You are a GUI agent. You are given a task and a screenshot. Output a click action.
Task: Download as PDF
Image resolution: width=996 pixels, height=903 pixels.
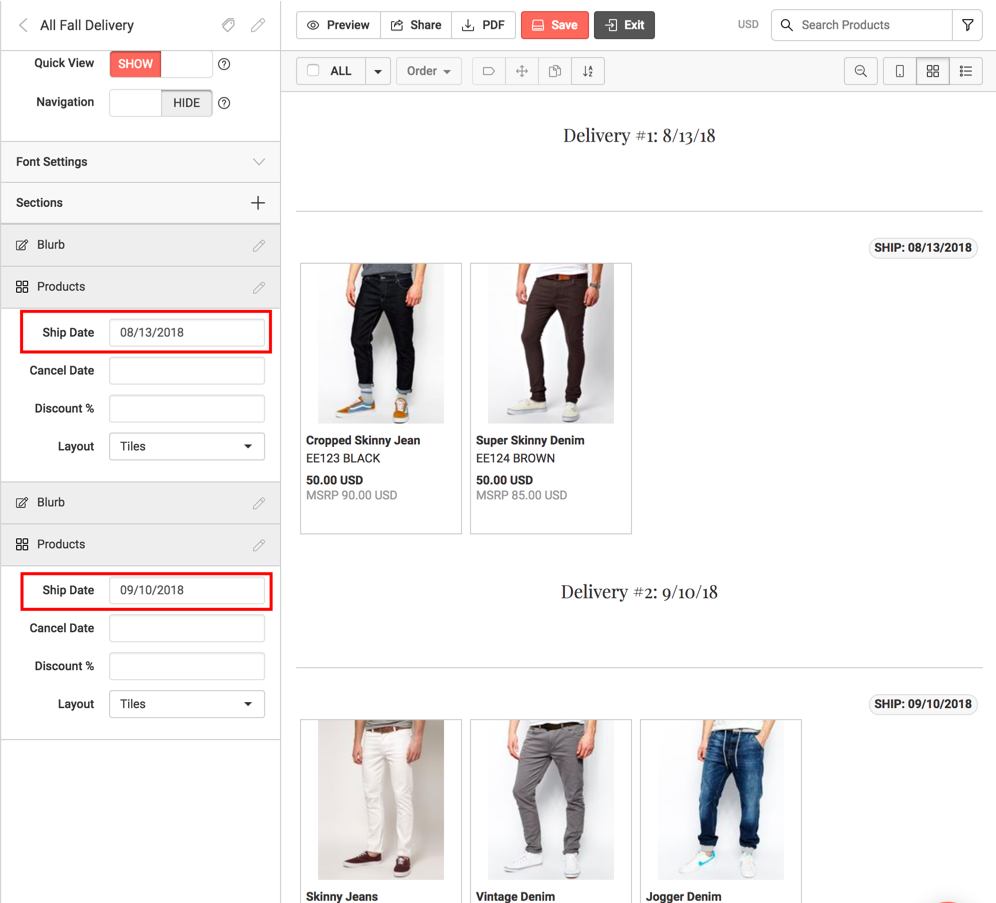(483, 25)
